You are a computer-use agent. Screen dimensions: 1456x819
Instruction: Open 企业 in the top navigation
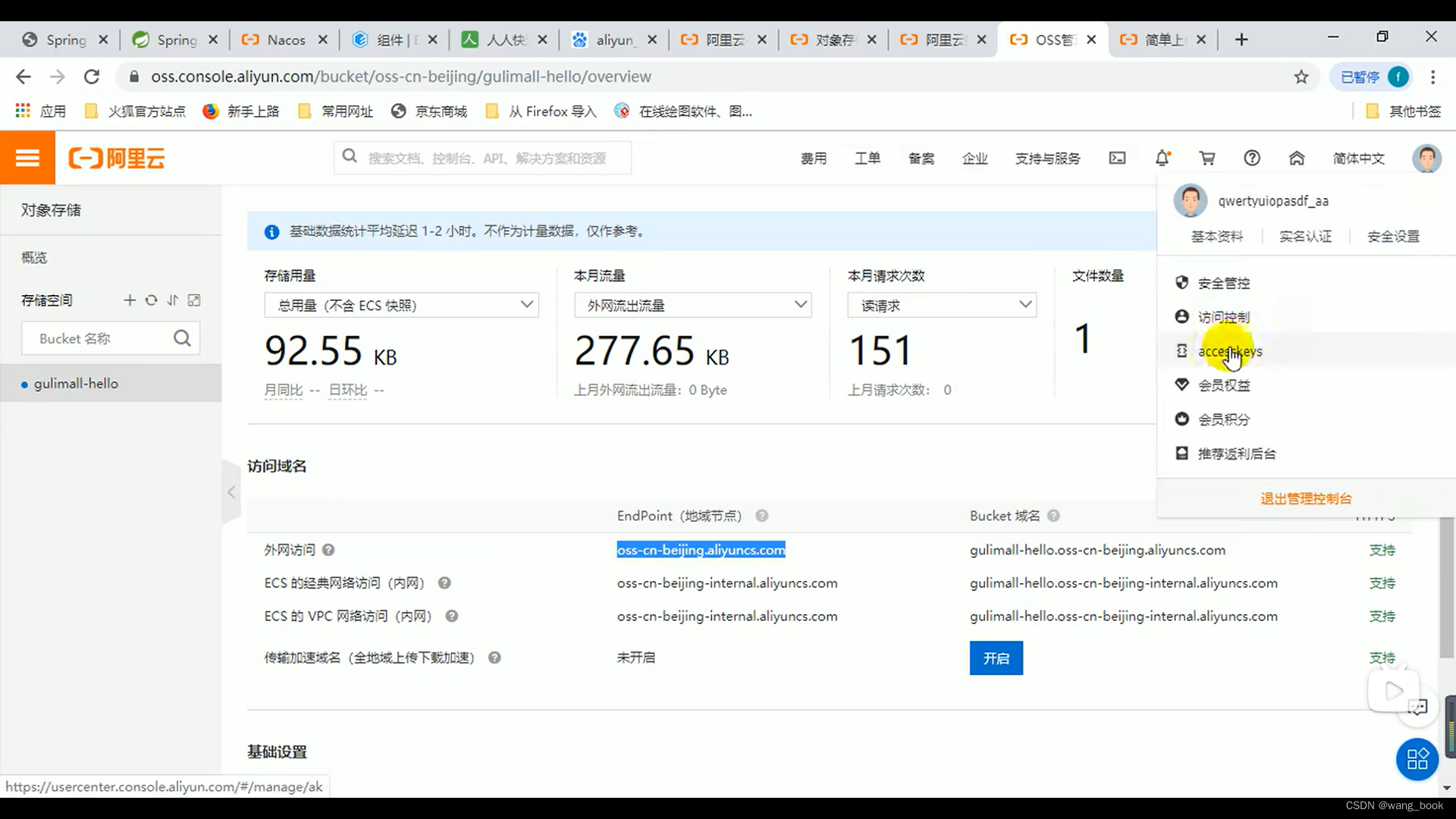click(x=975, y=158)
